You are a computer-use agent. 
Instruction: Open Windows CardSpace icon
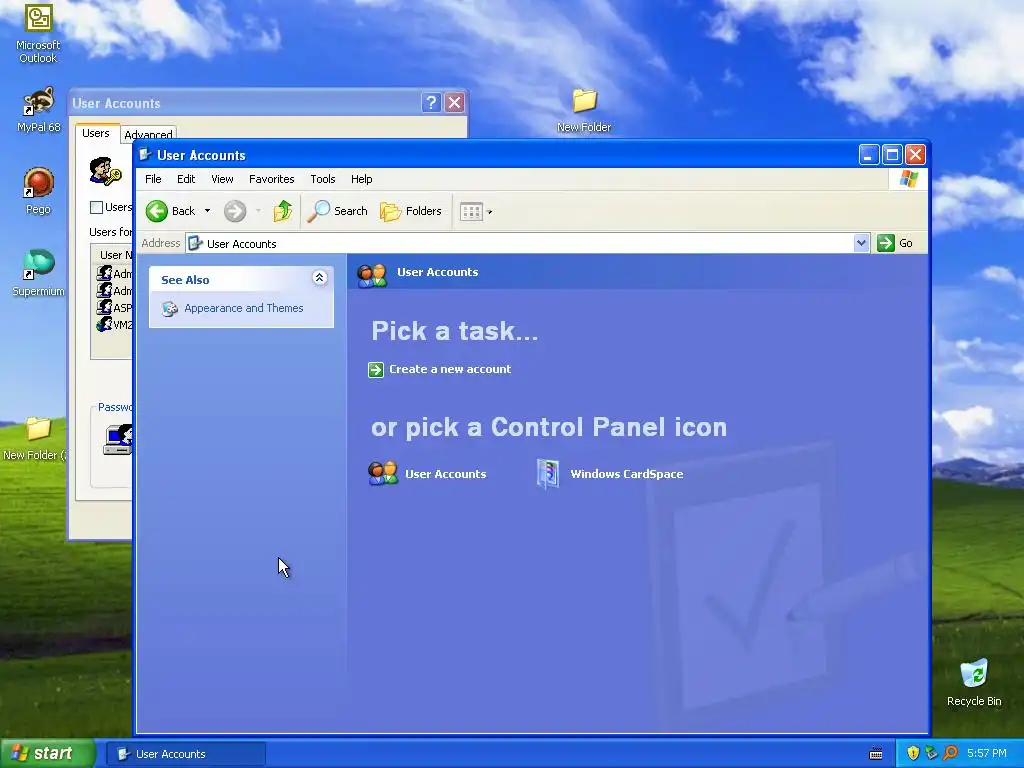click(x=547, y=473)
